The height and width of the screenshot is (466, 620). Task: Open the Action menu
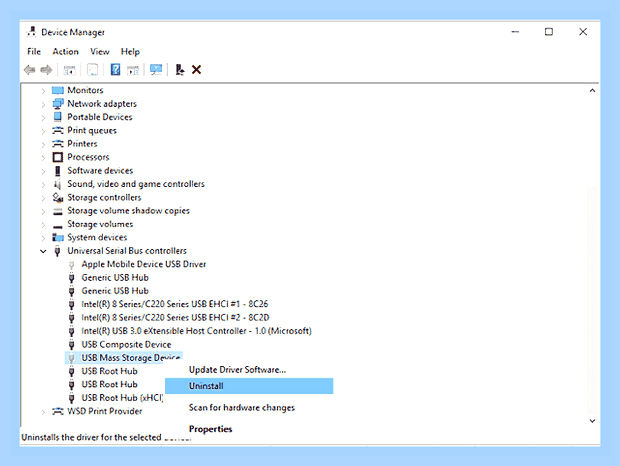[65, 51]
